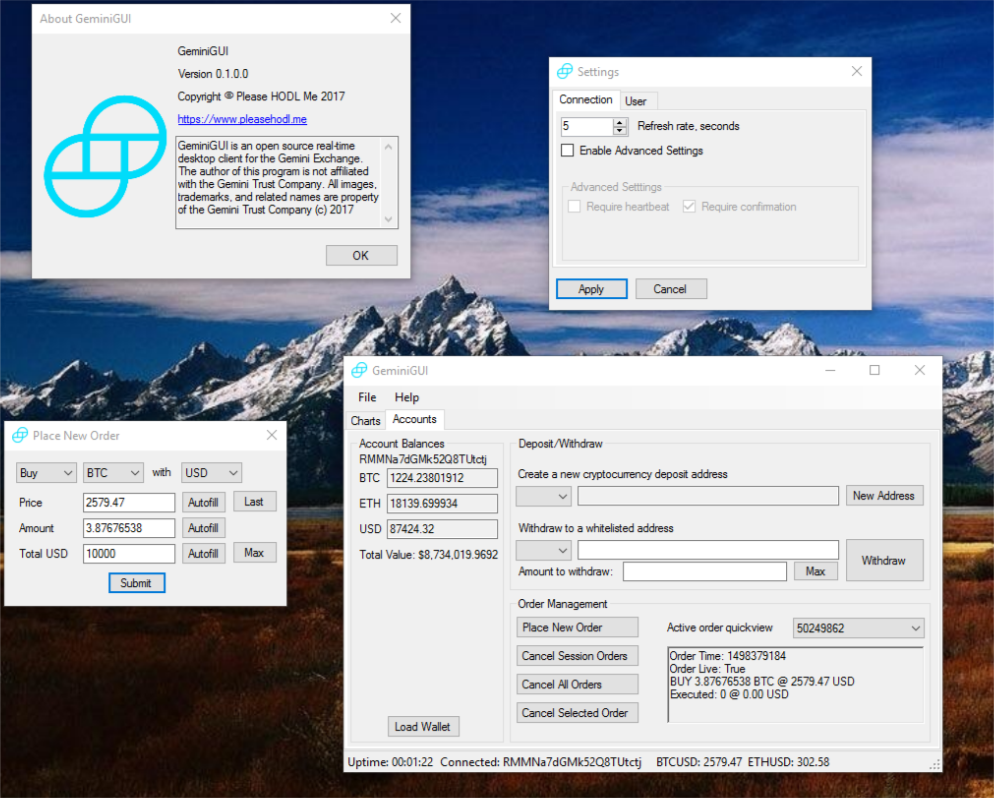The image size is (994, 798).
Task: Click the Place New Order button
Action: point(577,627)
